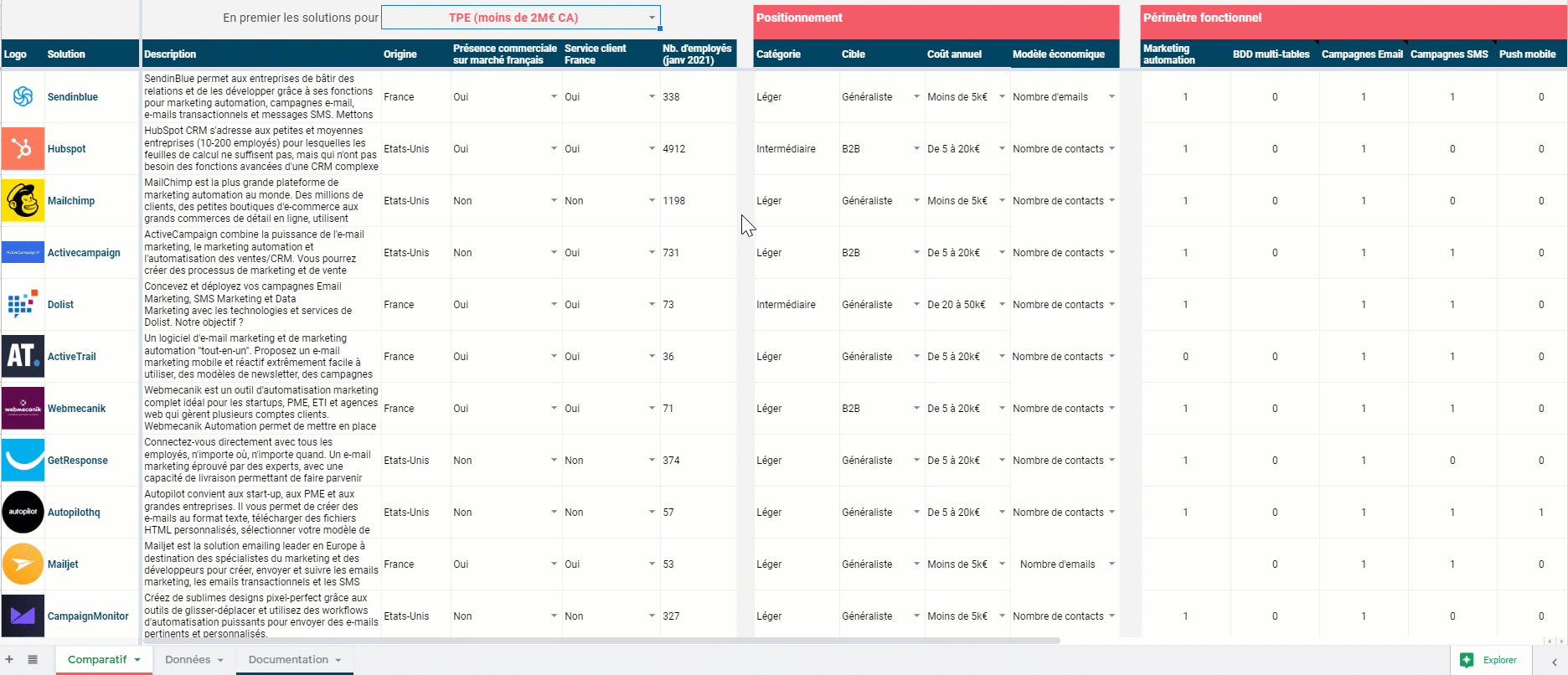
Task: Open the Sendinblue solution link
Action: (73, 97)
